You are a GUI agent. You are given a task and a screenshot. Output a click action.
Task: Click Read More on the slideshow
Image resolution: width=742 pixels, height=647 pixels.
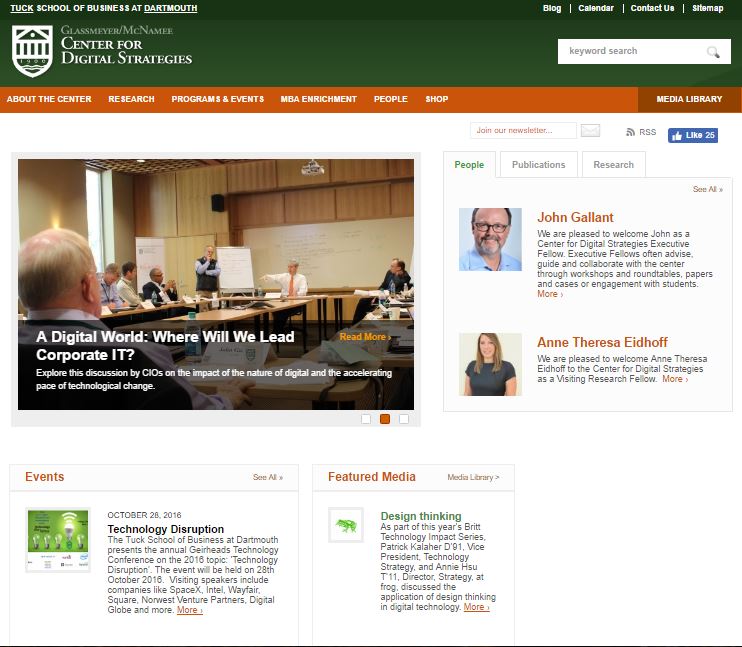pos(365,337)
